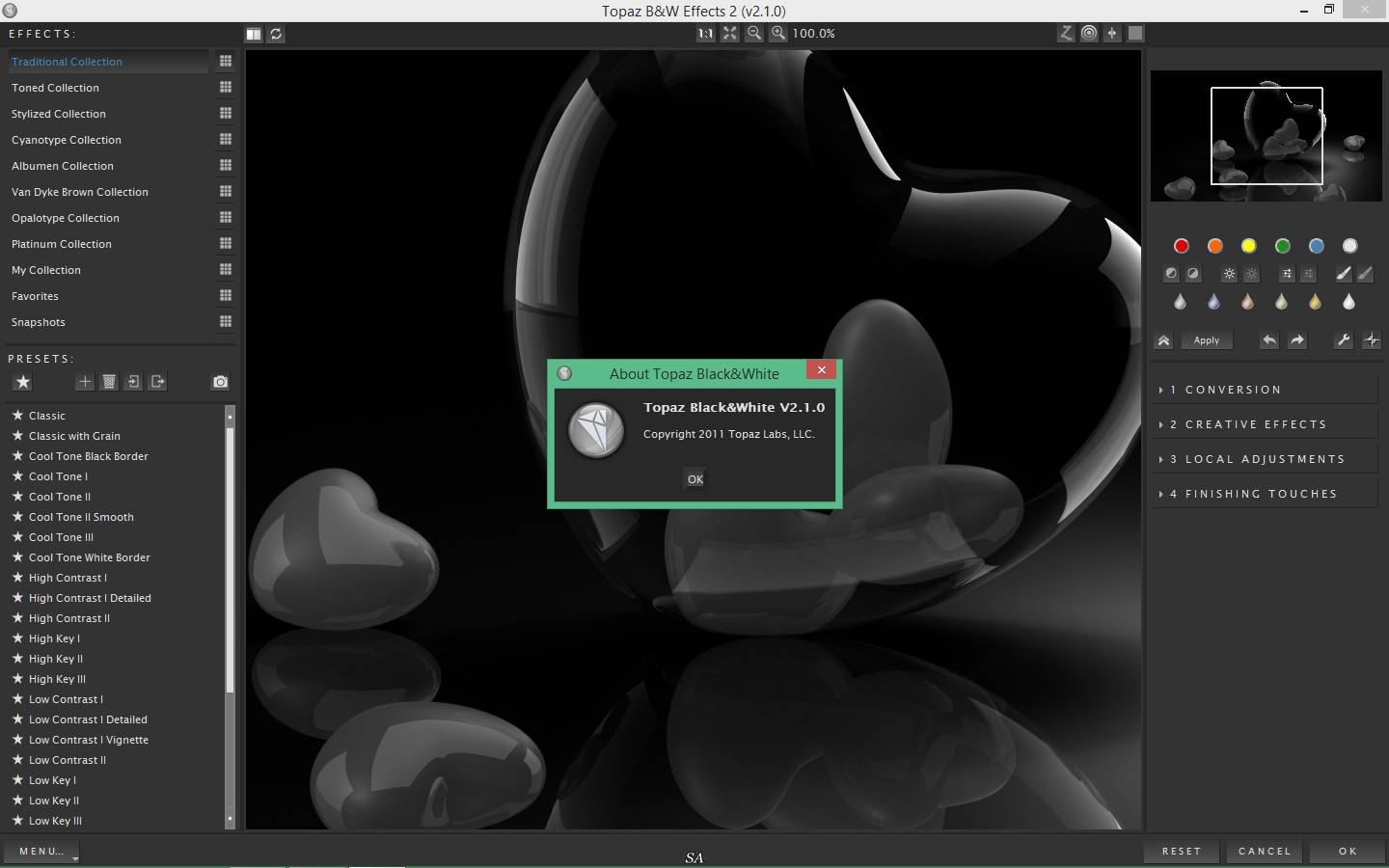Click the export preset icon
Image resolution: width=1389 pixels, height=868 pixels.
(x=158, y=382)
